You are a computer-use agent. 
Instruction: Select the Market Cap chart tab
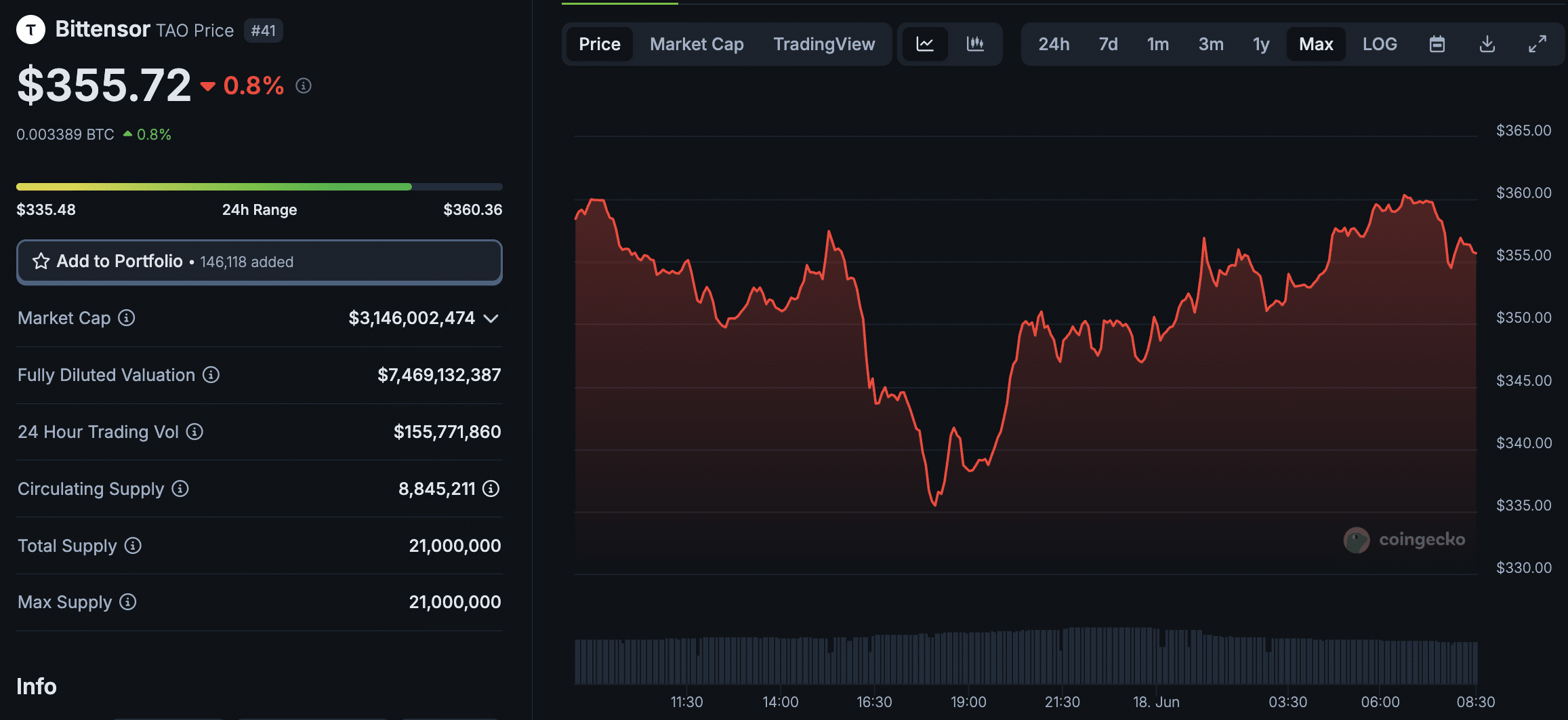[697, 44]
